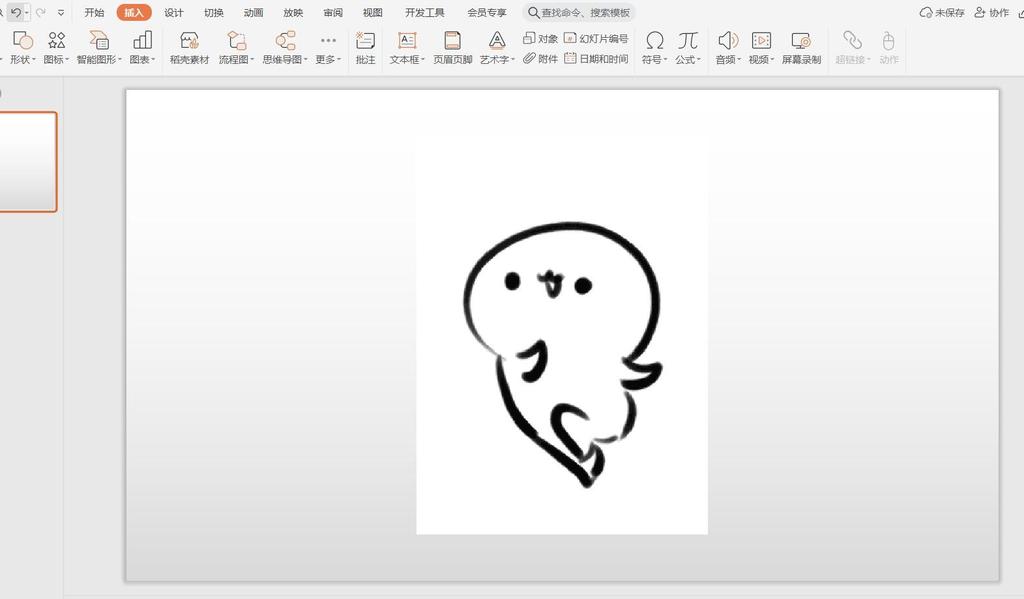This screenshot has height=599, width=1024.
Task: Click the 智能图形 smart graphics icon
Action: (99, 46)
